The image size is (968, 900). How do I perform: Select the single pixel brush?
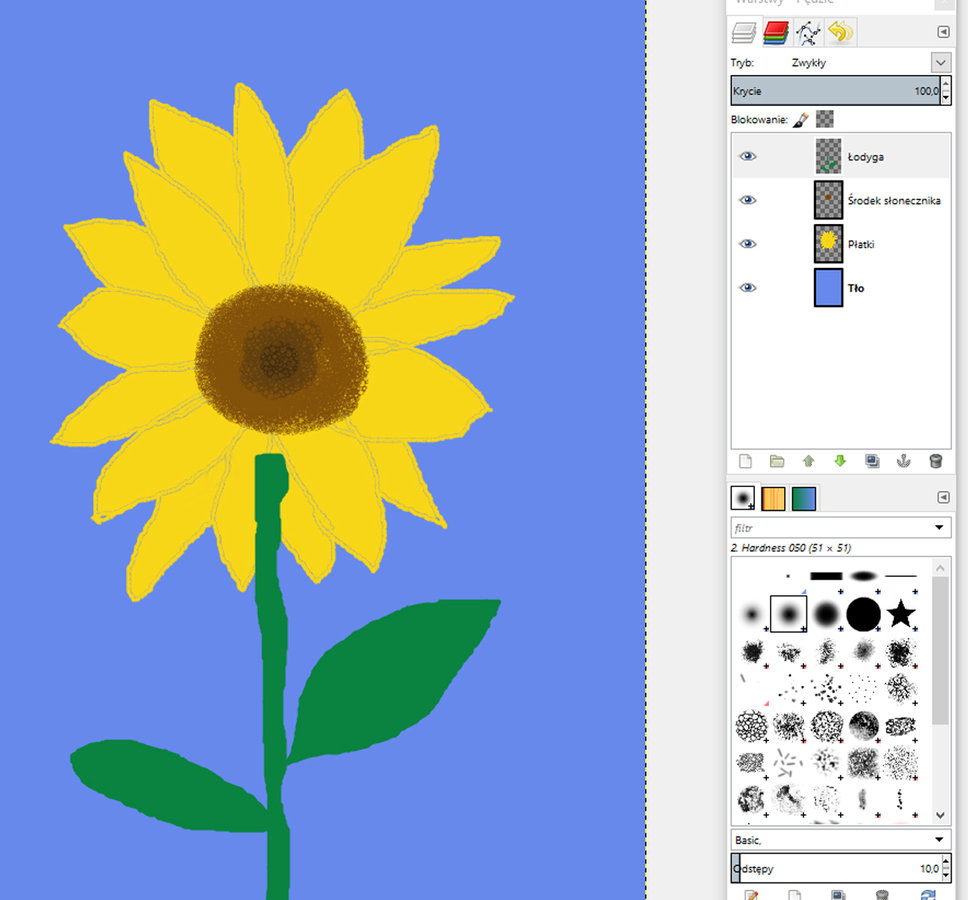[x=788, y=577]
